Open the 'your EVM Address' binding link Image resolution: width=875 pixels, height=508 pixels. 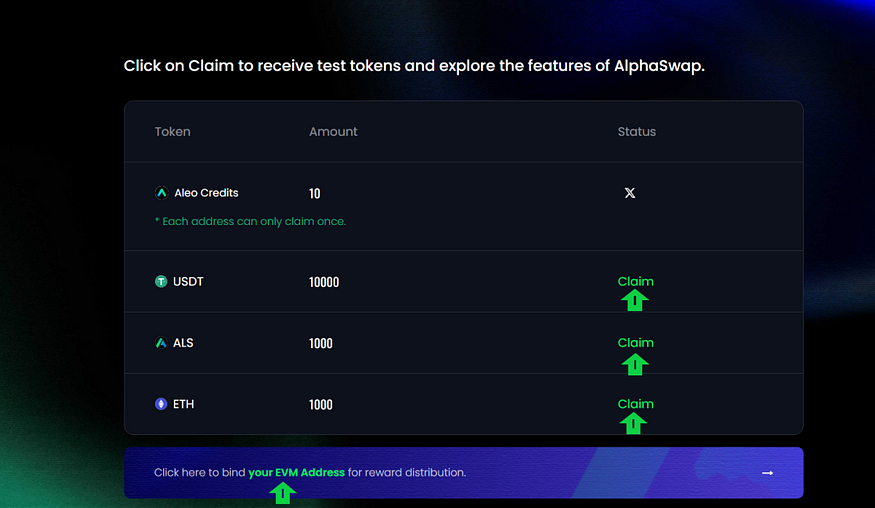tap(296, 472)
